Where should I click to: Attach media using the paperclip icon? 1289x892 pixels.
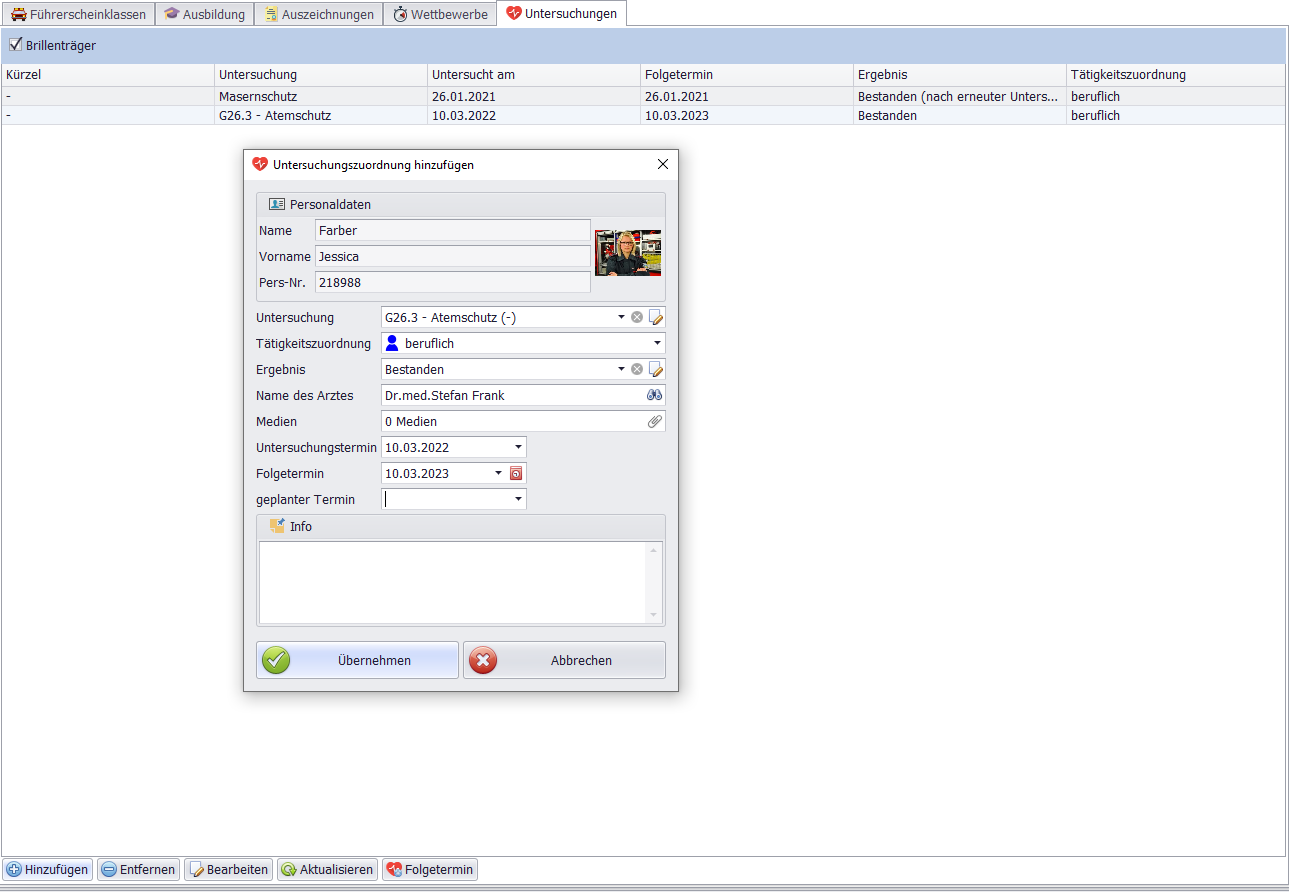coord(654,421)
